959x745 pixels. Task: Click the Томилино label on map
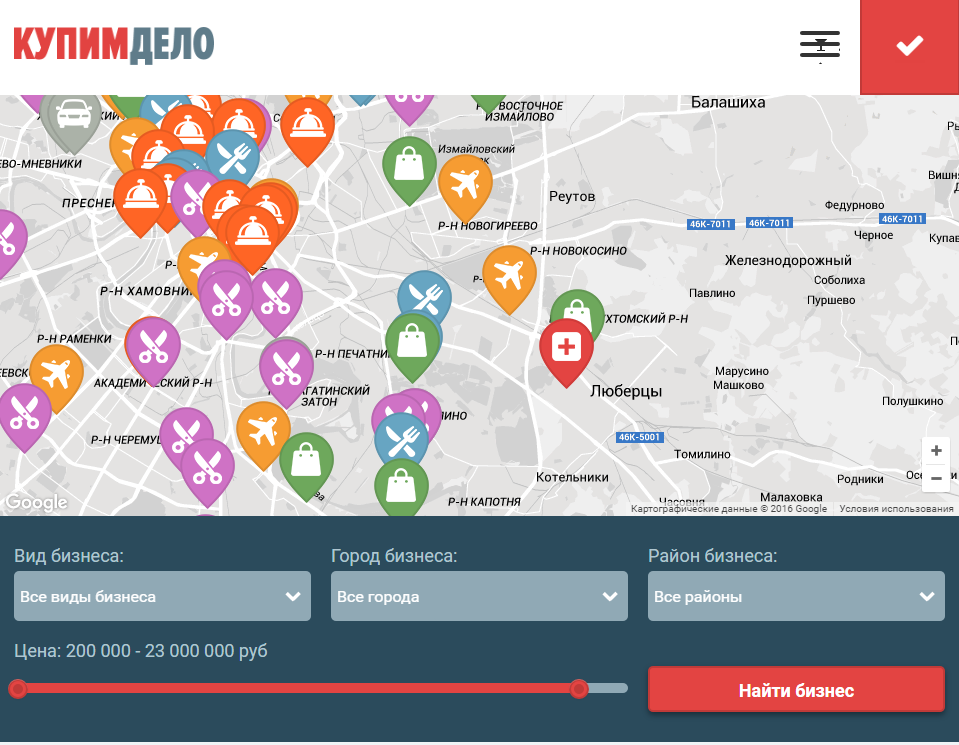coord(702,454)
